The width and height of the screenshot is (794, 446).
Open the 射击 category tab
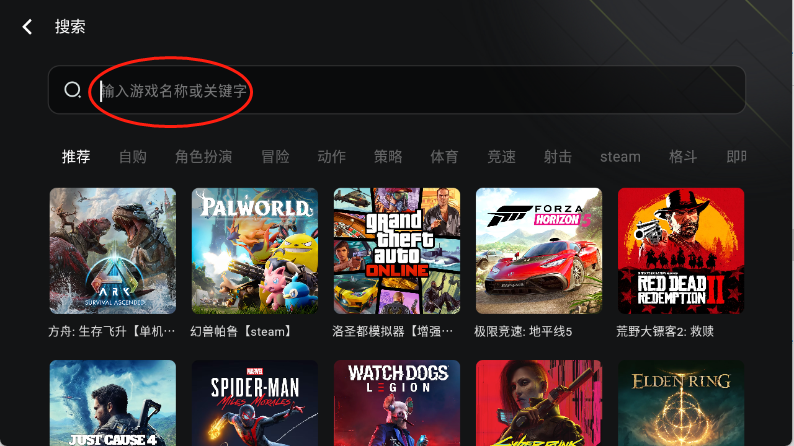coord(558,156)
